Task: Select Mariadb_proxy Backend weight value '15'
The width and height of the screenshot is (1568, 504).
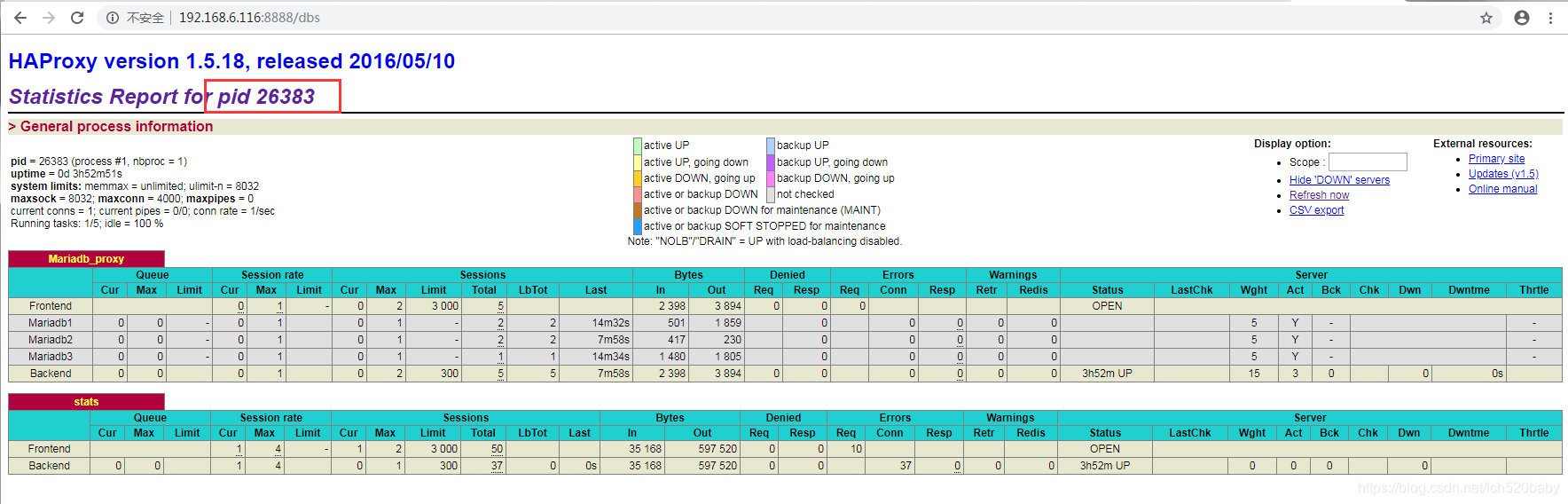Action: click(1254, 374)
